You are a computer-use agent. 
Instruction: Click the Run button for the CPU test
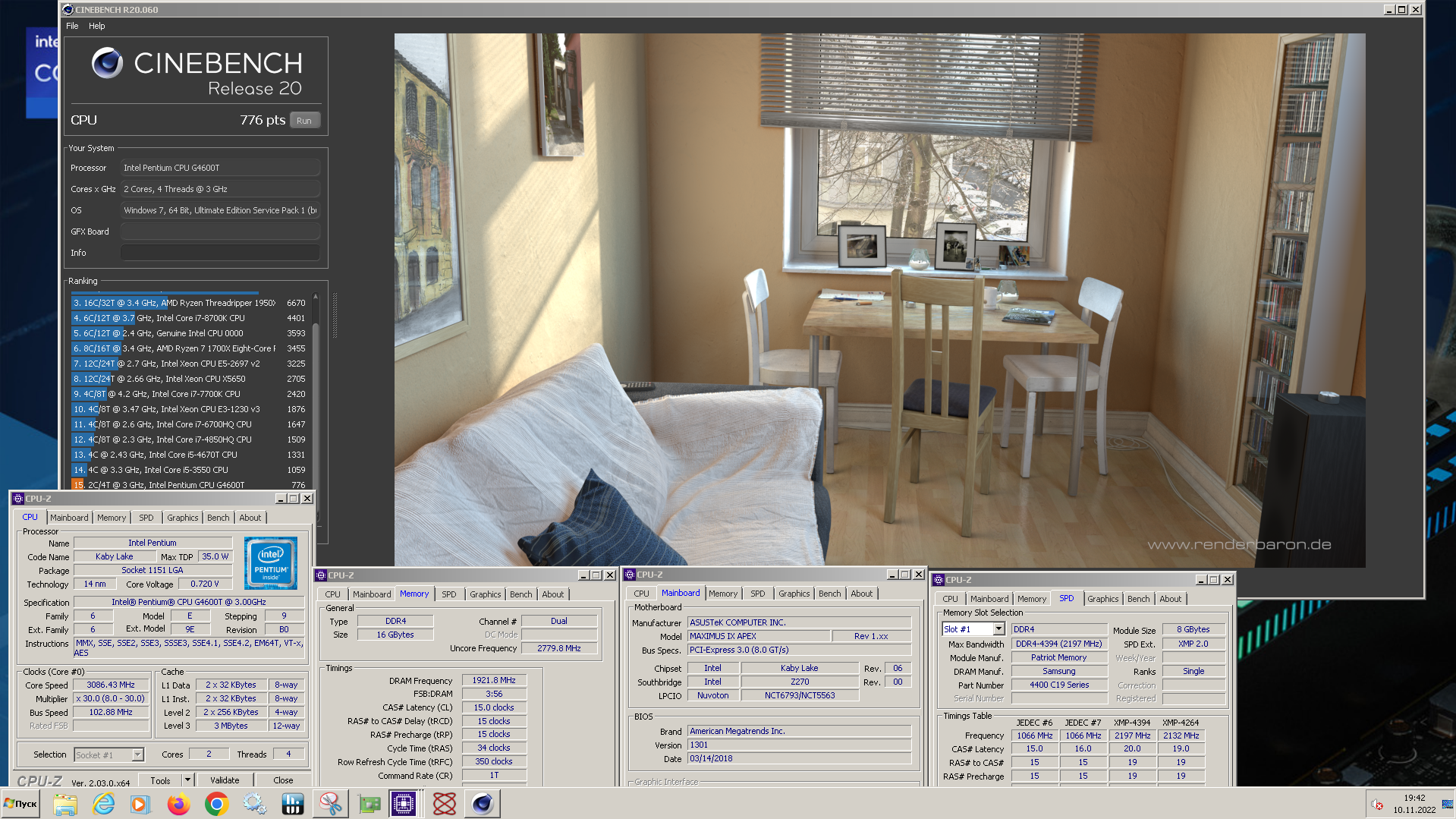click(304, 121)
